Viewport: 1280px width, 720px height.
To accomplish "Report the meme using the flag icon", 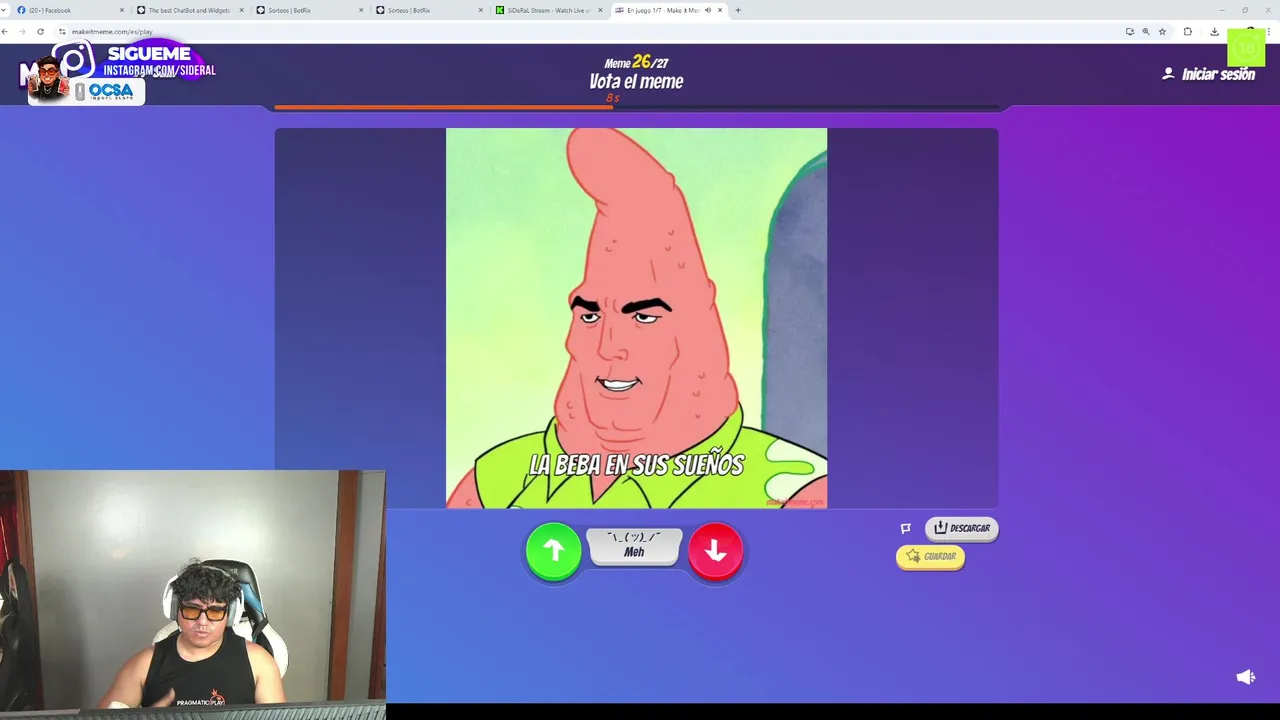I will coord(906,528).
